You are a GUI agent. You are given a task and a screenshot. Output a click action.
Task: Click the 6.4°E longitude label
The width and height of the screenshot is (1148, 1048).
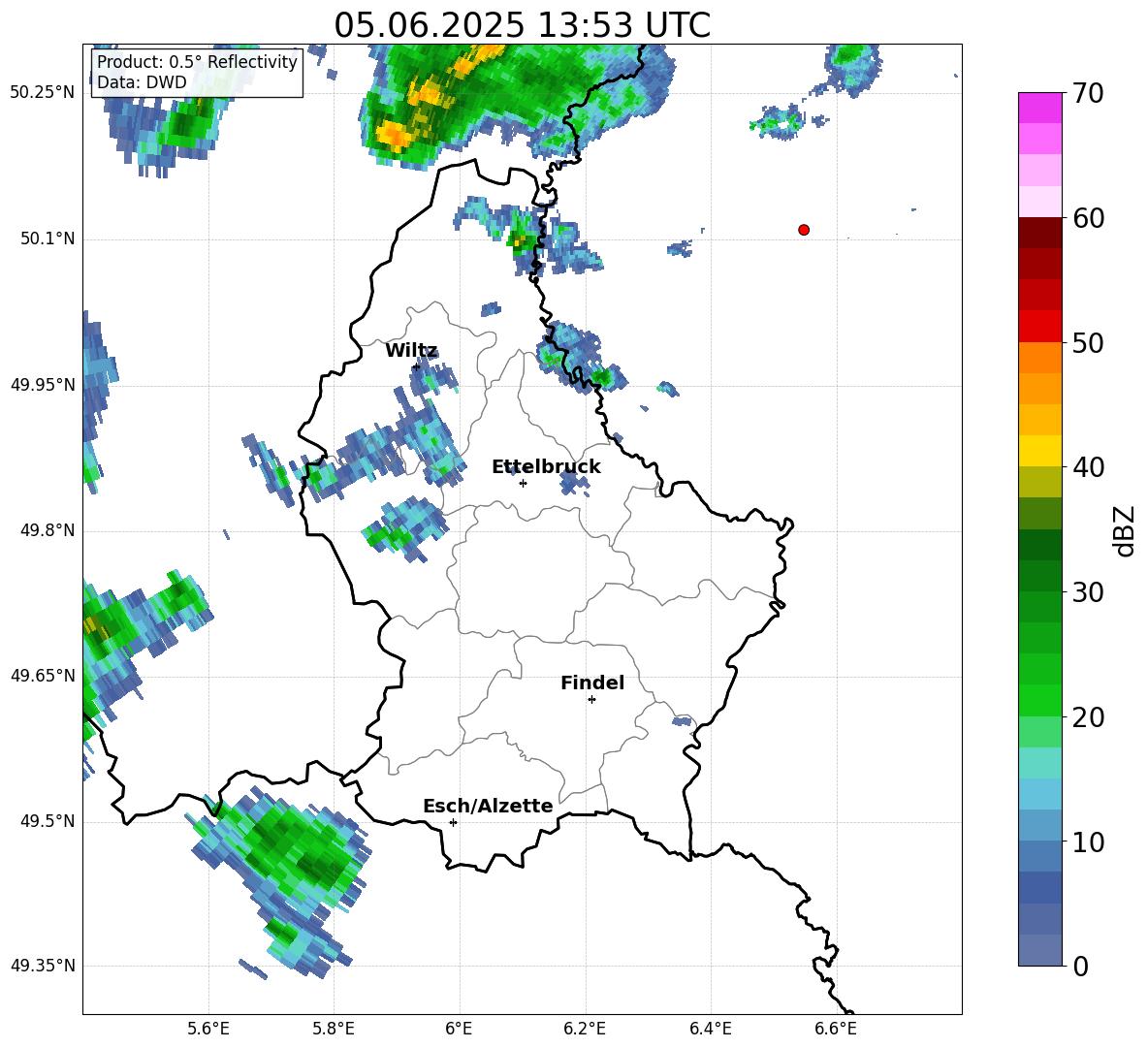point(711,1029)
